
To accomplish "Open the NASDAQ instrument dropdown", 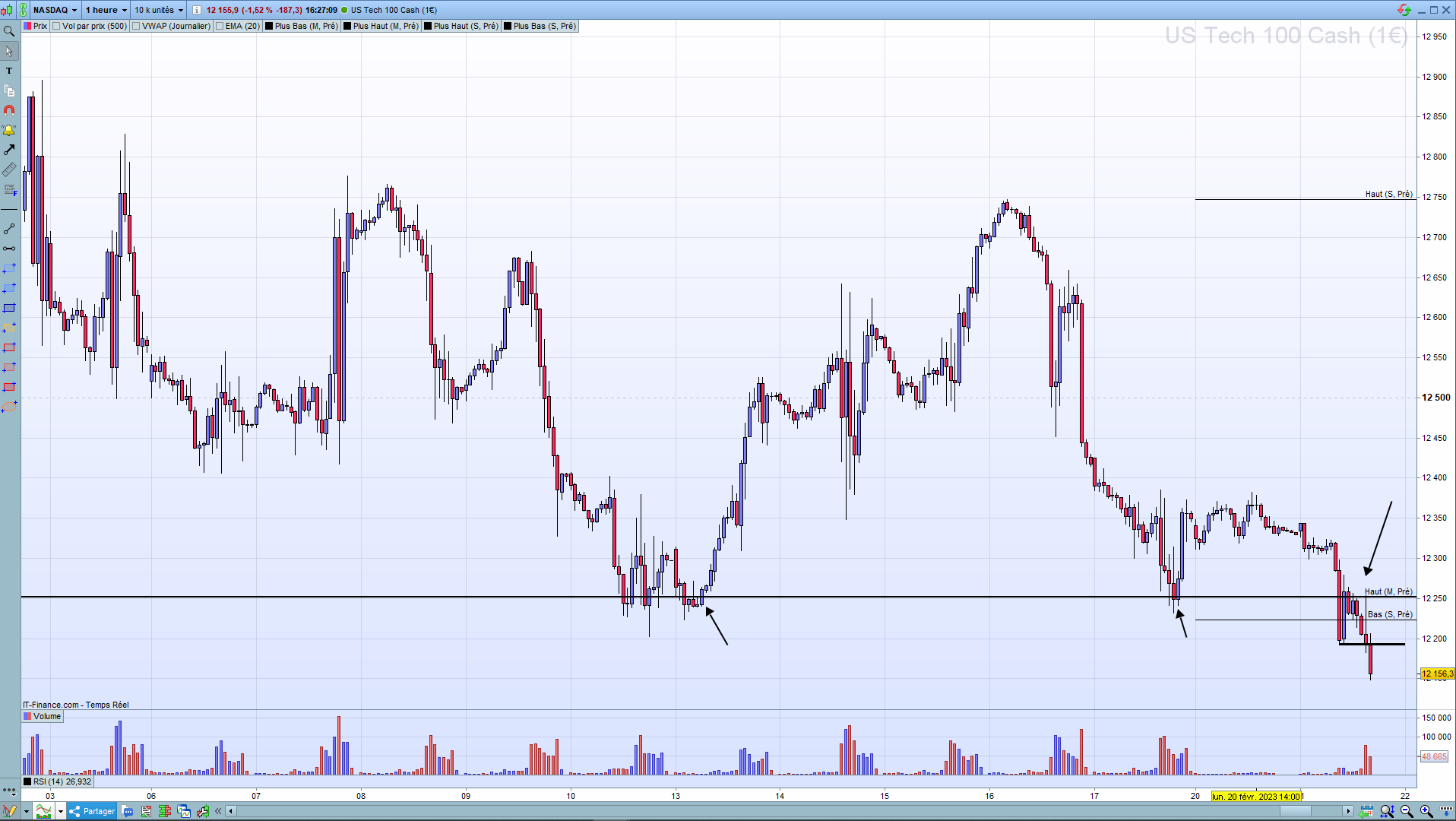I will (x=55, y=10).
